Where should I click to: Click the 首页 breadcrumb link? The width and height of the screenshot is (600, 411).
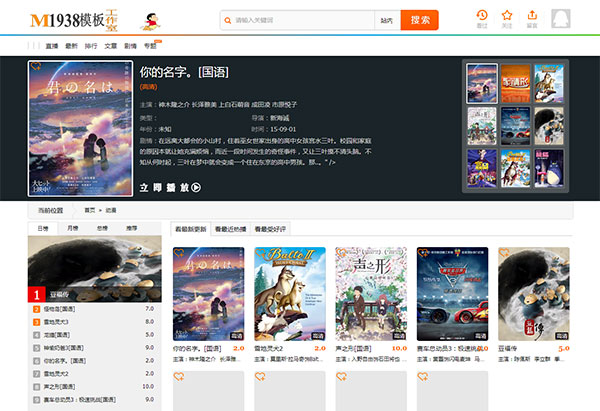(90, 210)
